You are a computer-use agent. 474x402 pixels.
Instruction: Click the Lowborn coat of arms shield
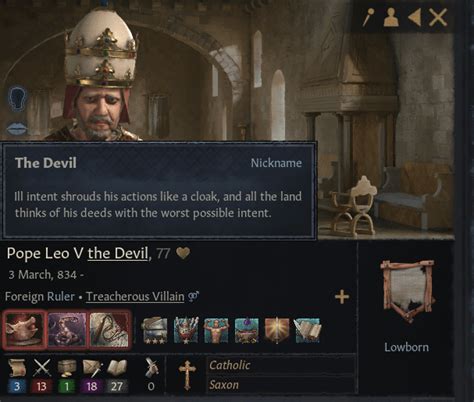click(408, 291)
